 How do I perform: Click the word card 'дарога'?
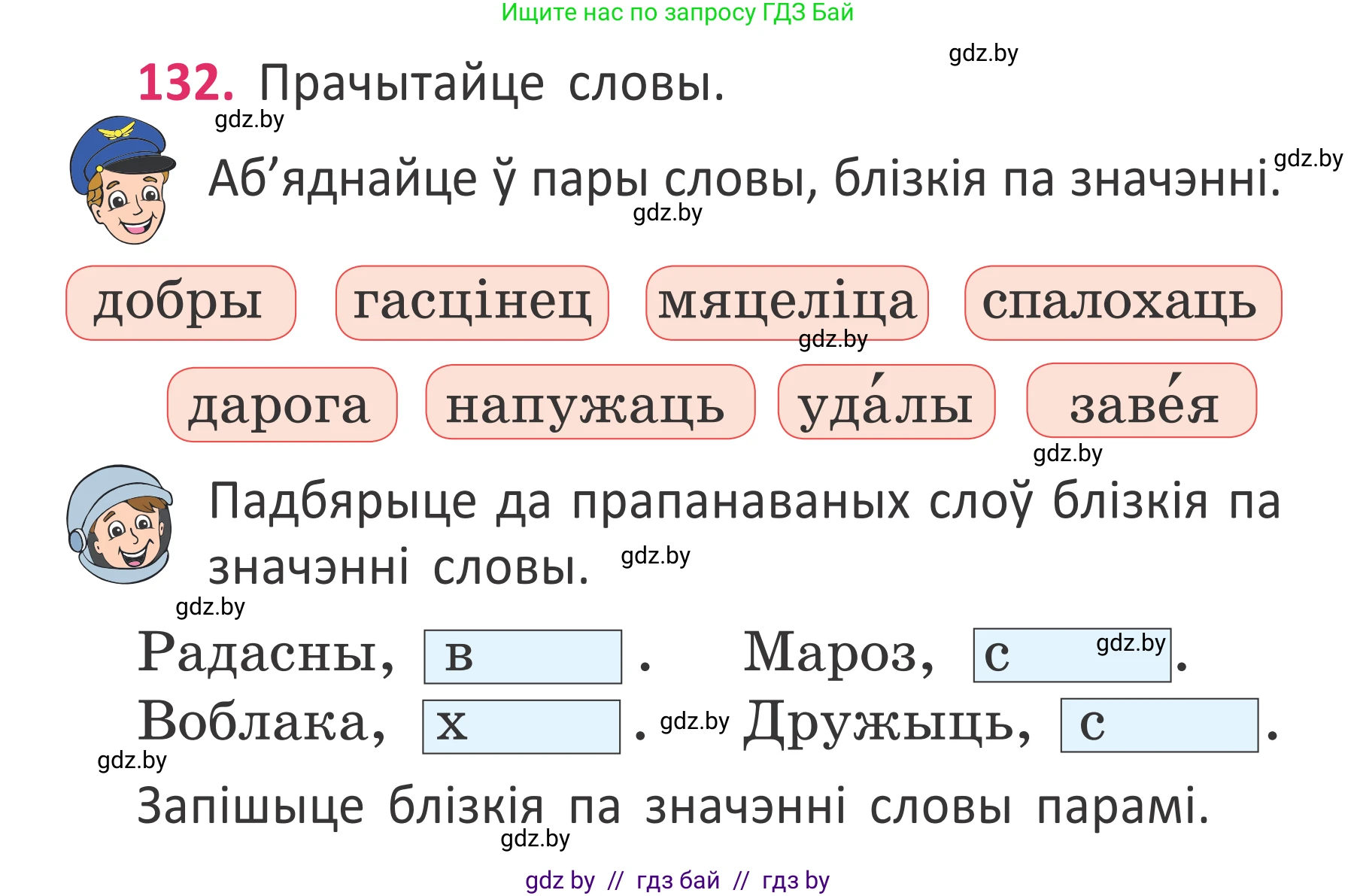[282, 404]
